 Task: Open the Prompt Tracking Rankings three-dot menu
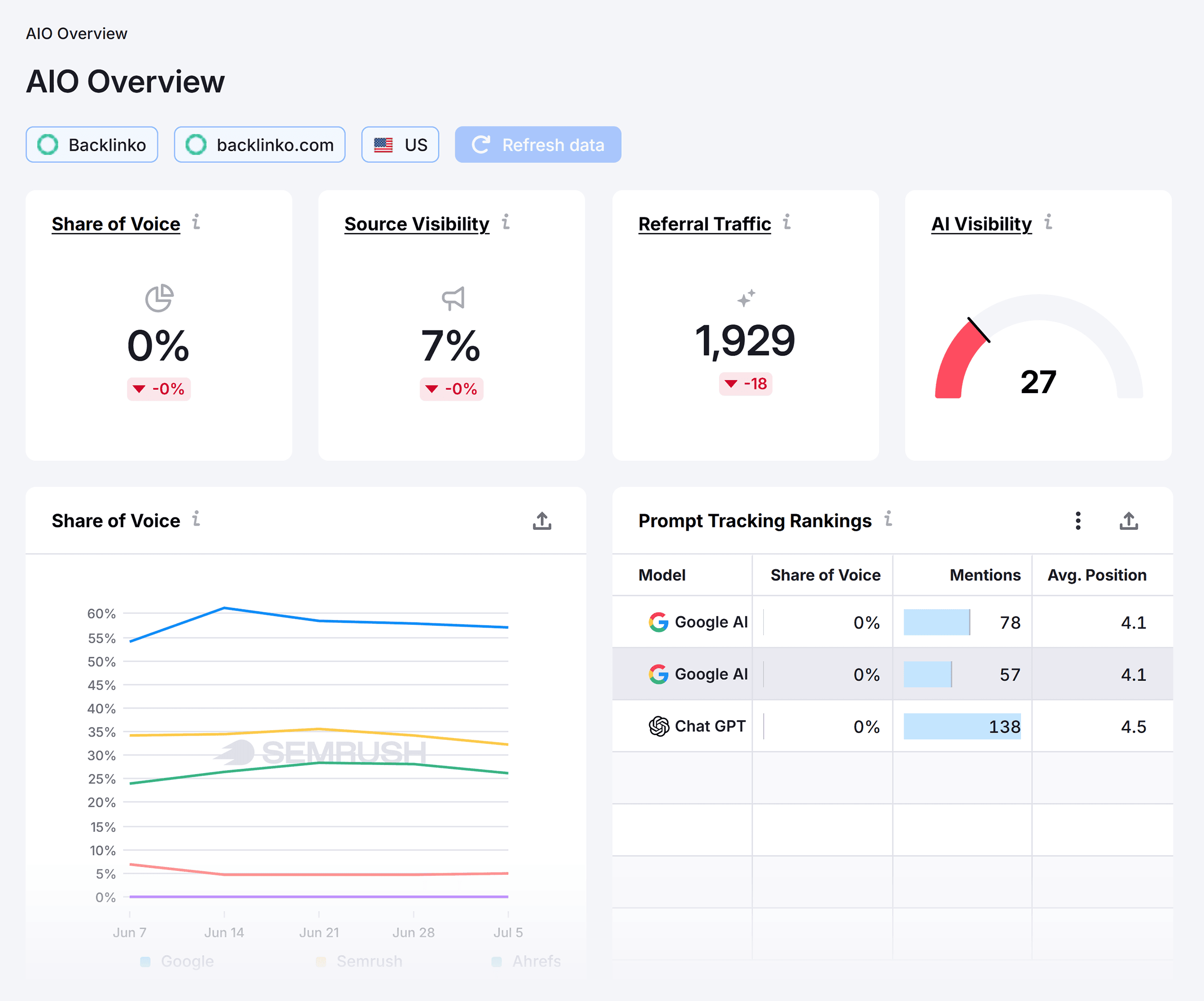(x=1078, y=521)
